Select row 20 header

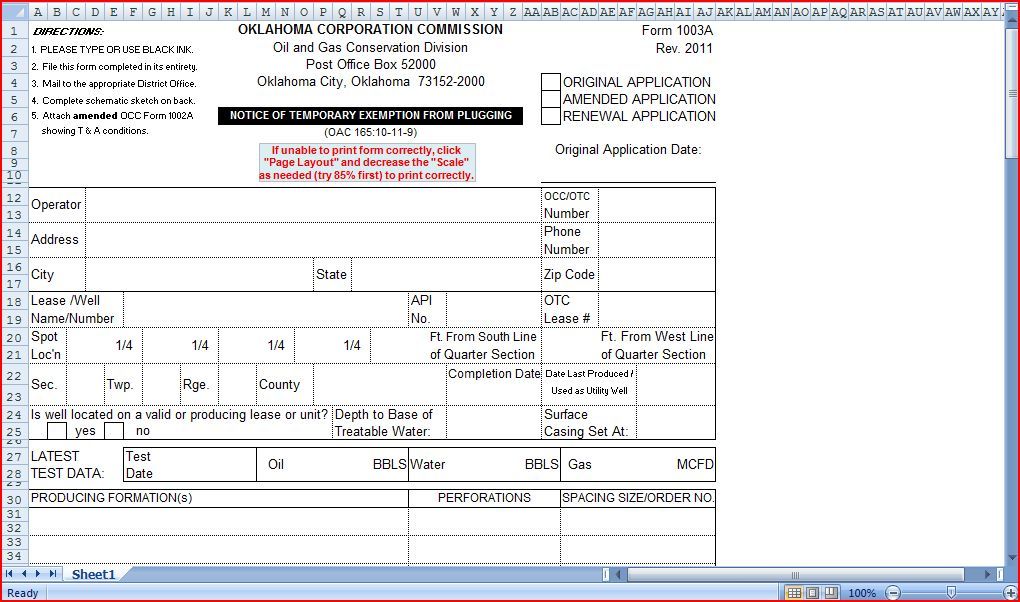point(14,337)
